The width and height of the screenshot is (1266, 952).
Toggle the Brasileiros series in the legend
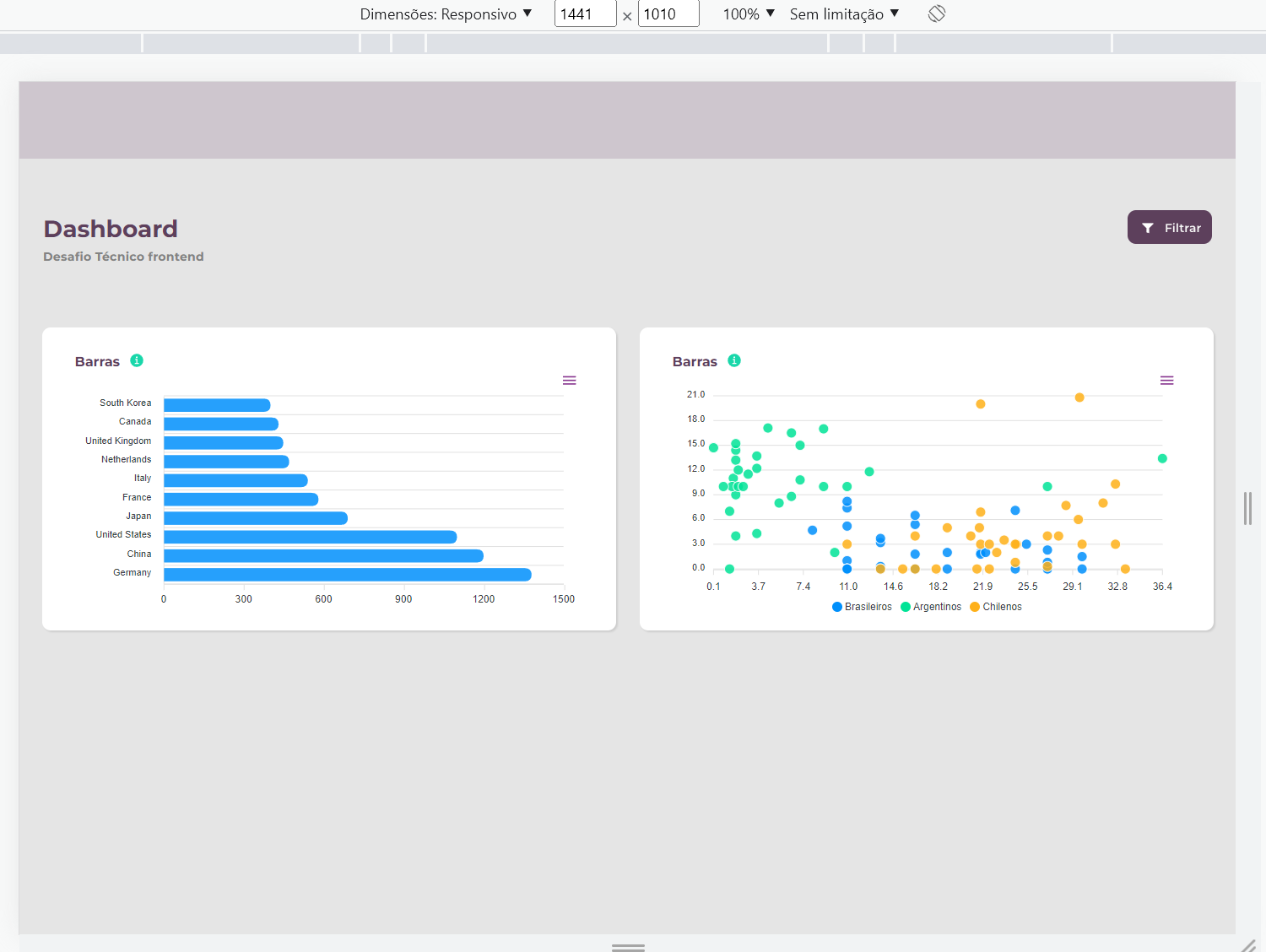point(861,606)
